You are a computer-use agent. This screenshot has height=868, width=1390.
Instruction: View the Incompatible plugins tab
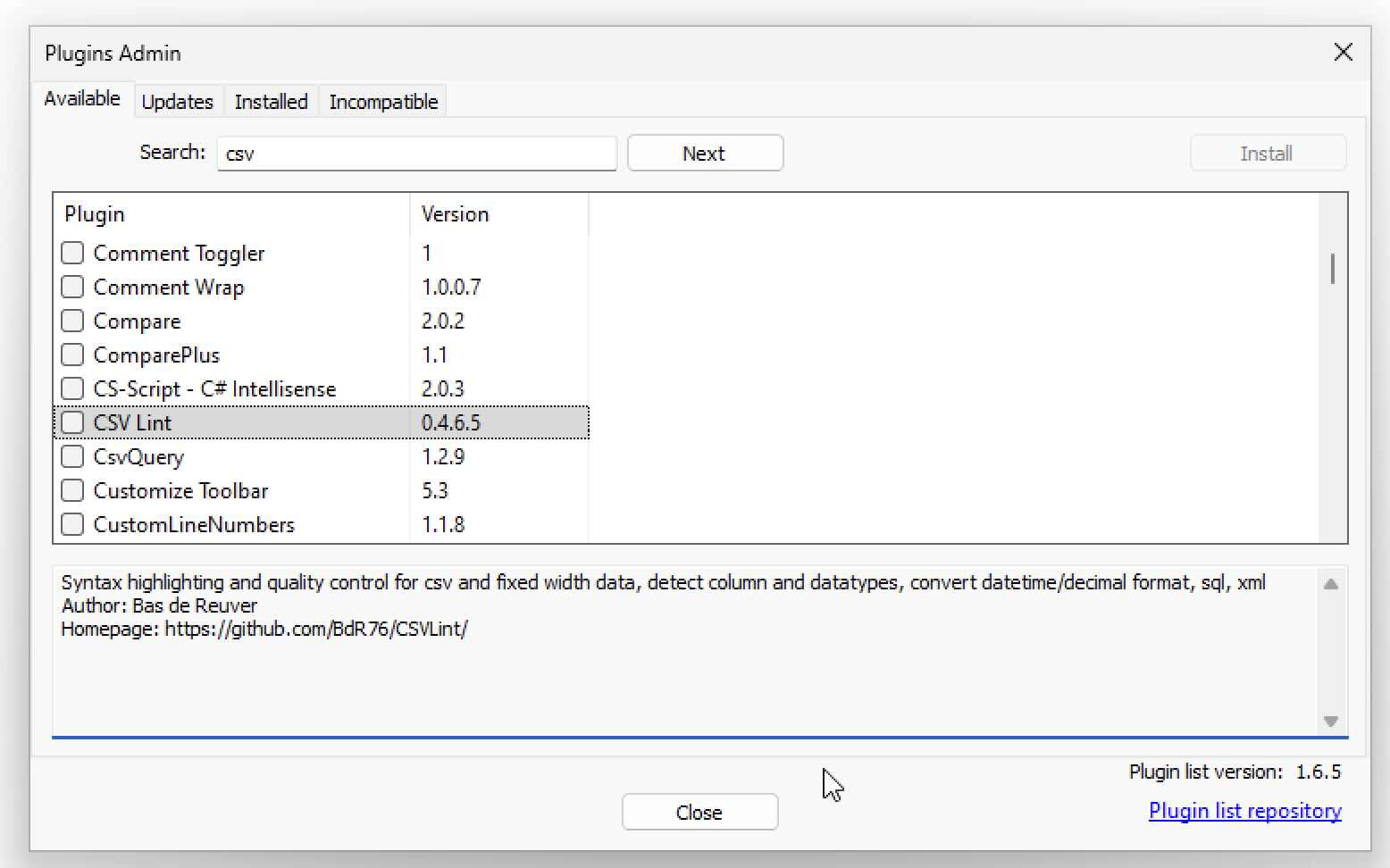click(382, 101)
